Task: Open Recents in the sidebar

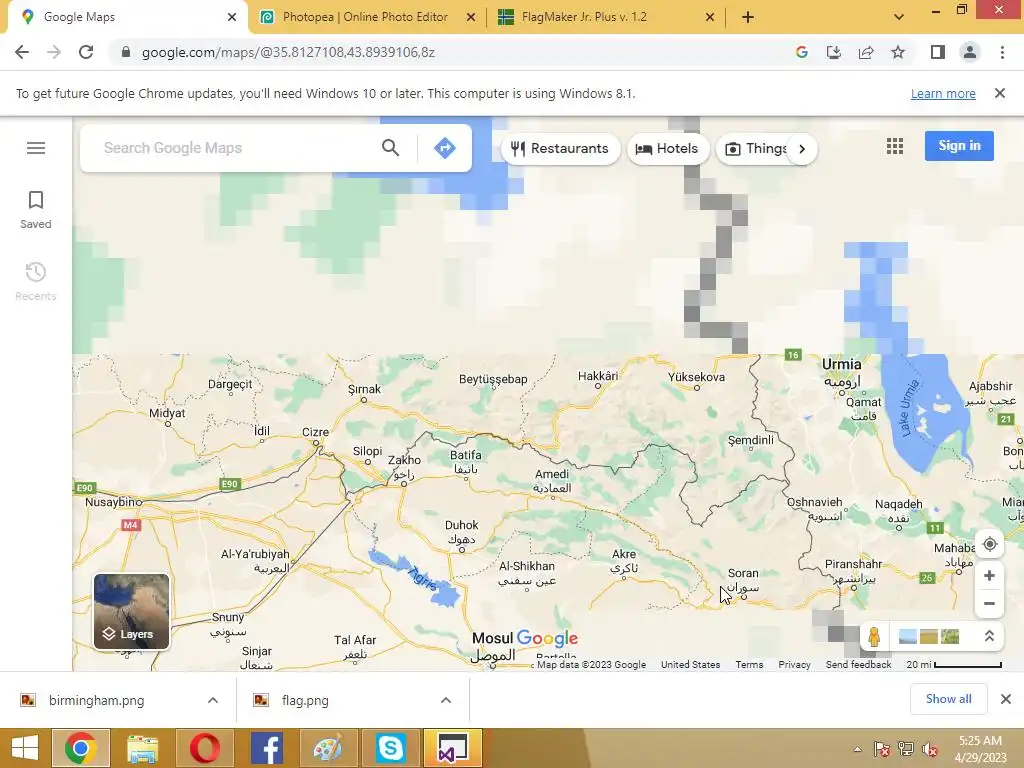Action: 36,281
